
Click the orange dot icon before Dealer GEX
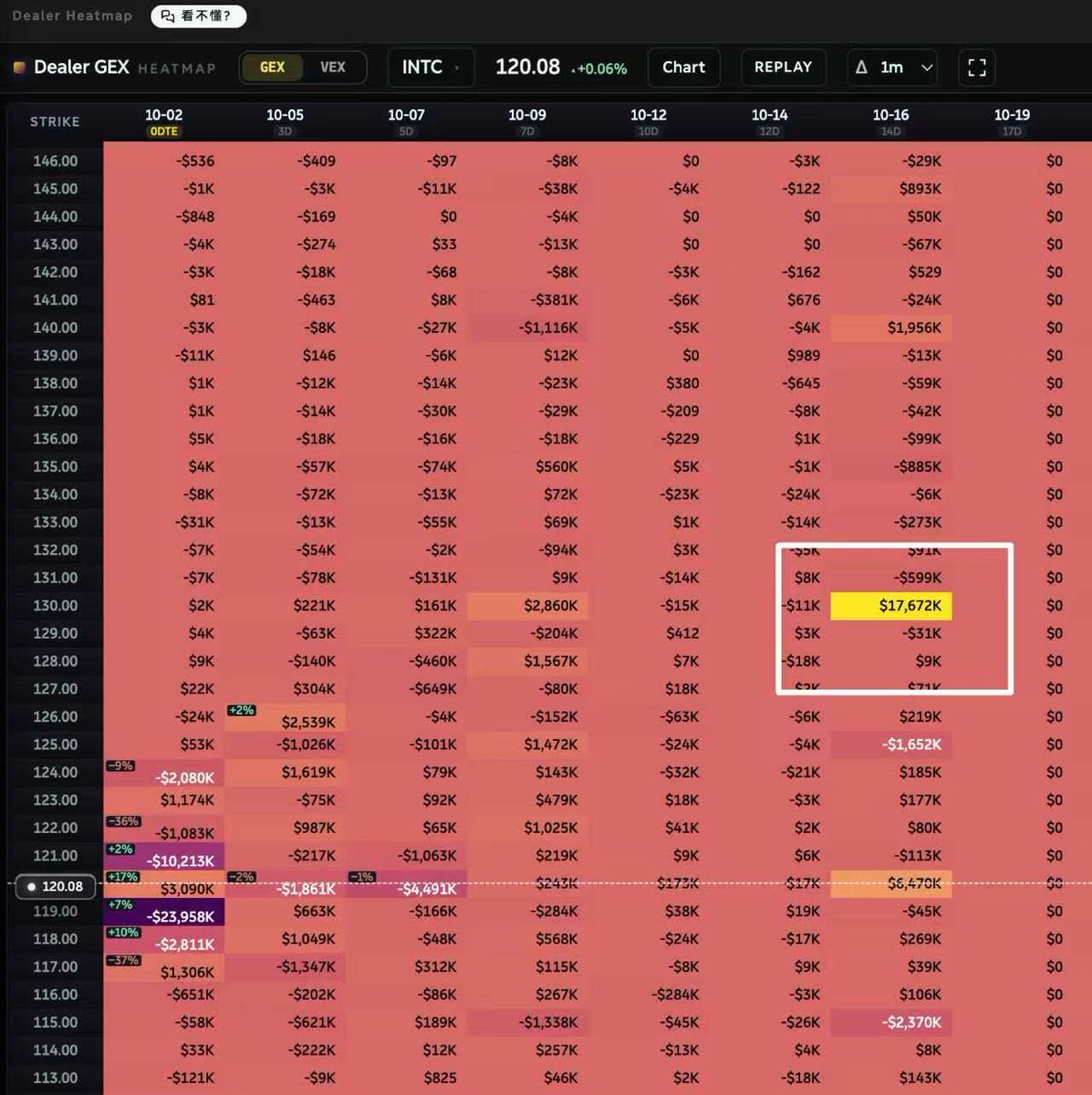click(19, 68)
